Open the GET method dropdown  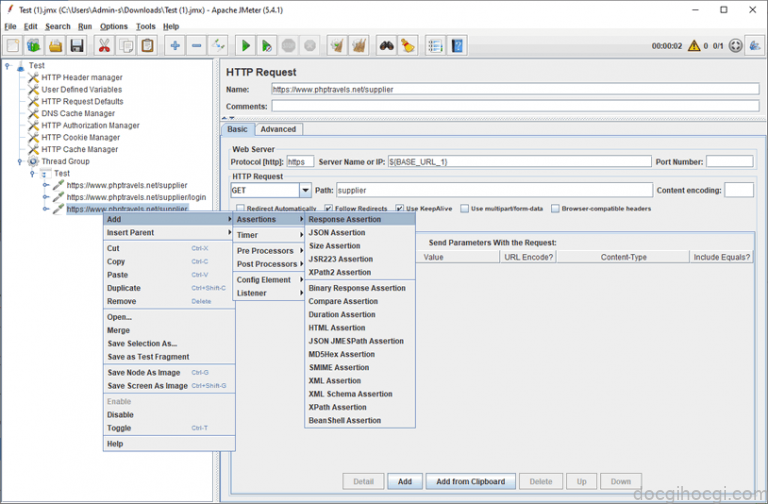pyautogui.click(x=305, y=190)
